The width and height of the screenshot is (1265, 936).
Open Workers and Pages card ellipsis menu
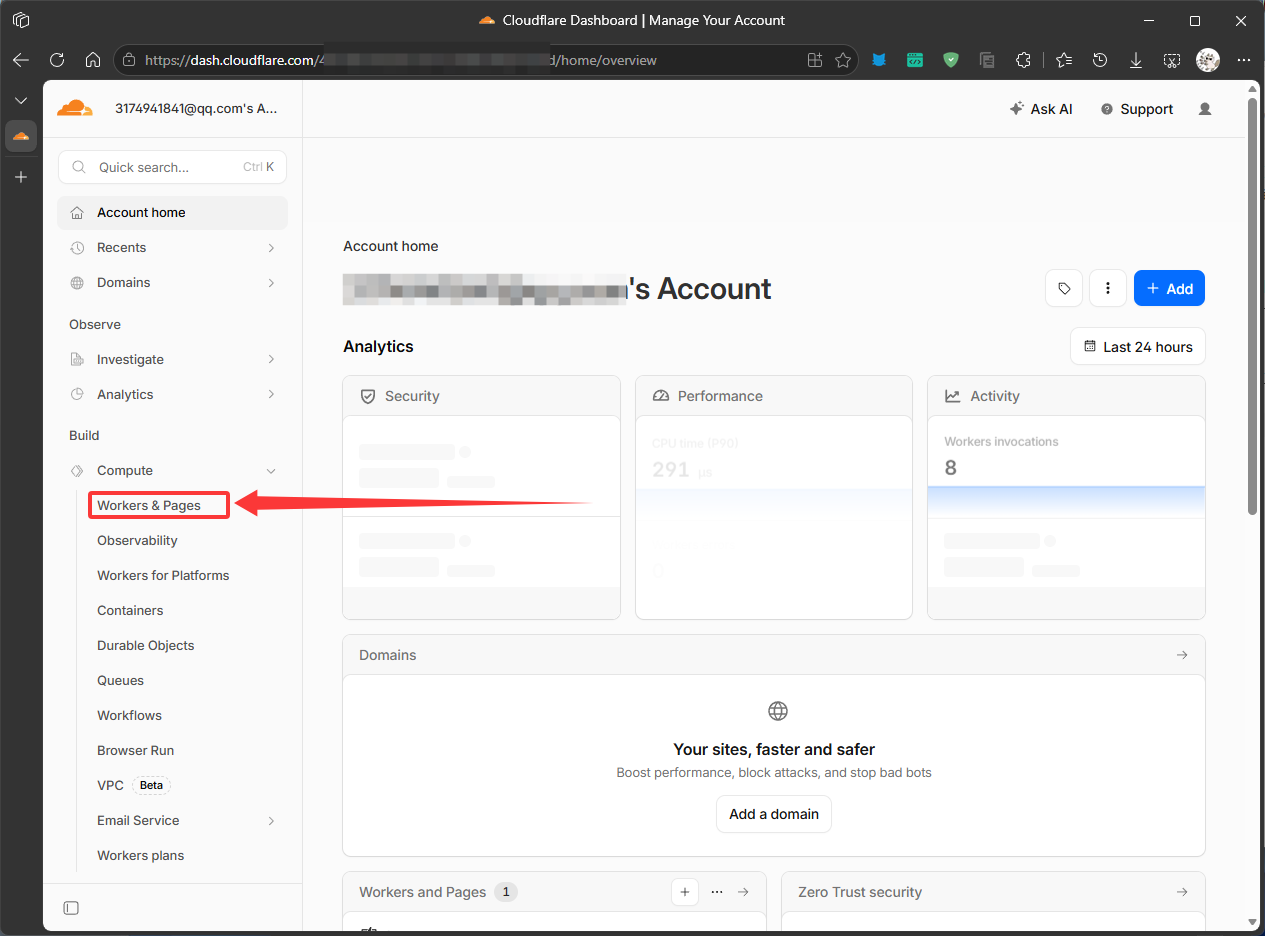716,892
